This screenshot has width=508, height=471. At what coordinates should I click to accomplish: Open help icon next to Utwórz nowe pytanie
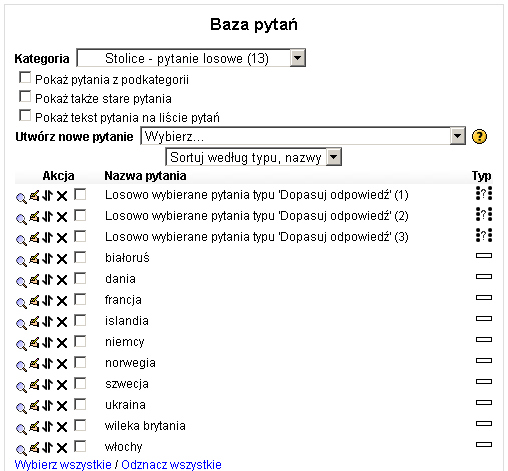pyautogui.click(x=479, y=137)
